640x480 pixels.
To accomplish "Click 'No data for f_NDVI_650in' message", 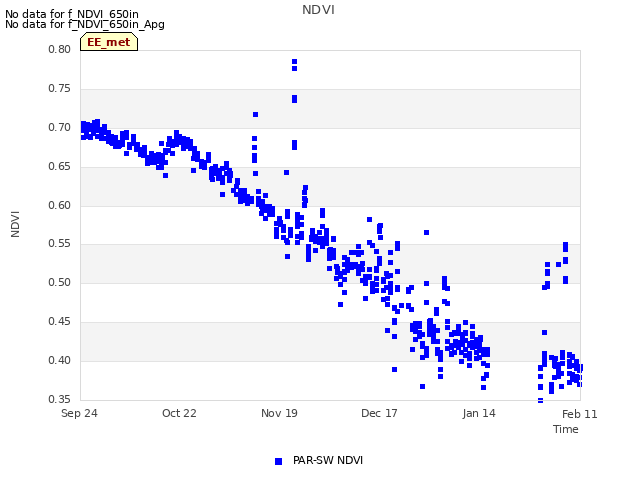I will click(x=72, y=14).
